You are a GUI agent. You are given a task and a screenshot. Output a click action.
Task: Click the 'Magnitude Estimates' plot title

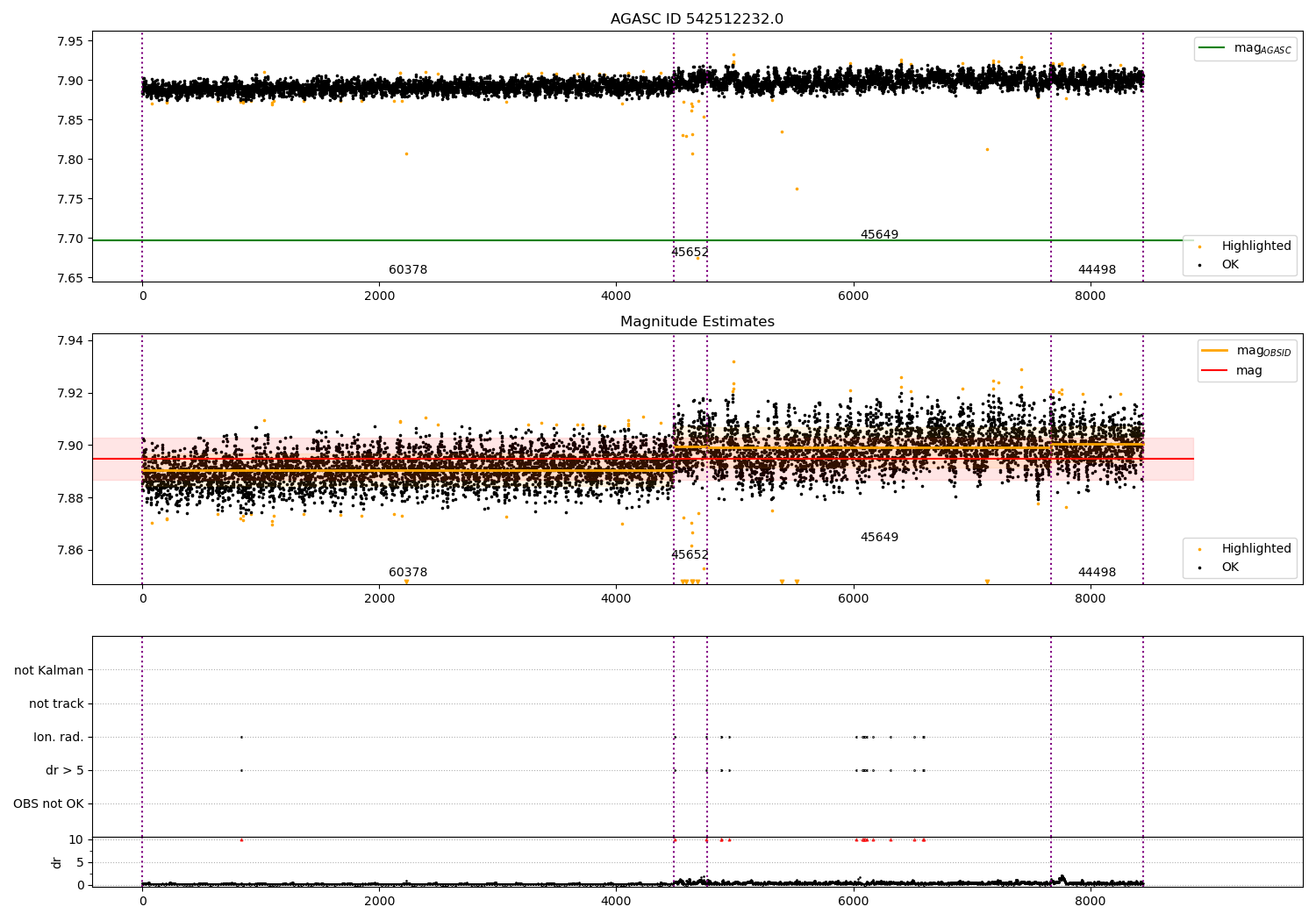click(x=697, y=322)
